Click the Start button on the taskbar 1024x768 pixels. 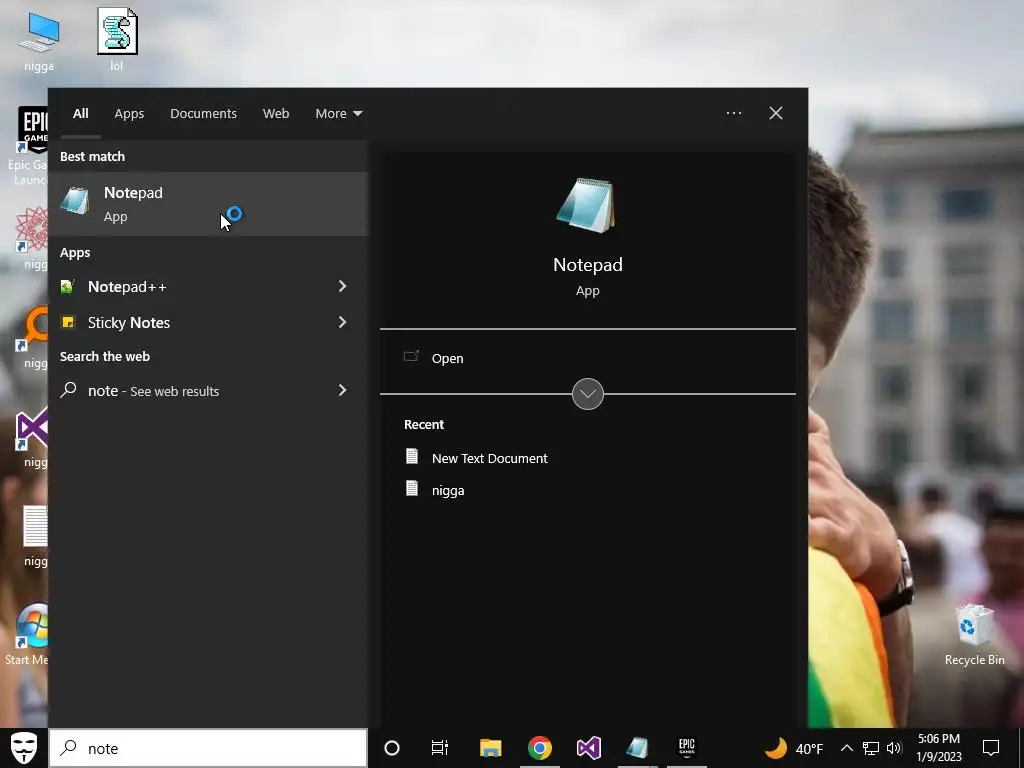click(x=24, y=748)
